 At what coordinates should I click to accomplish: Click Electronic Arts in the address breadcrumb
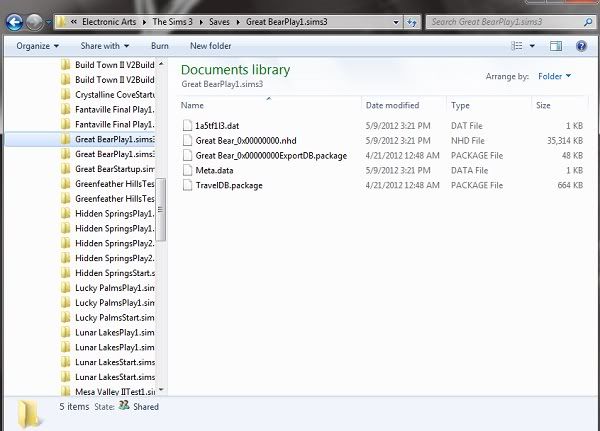[x=109, y=22]
